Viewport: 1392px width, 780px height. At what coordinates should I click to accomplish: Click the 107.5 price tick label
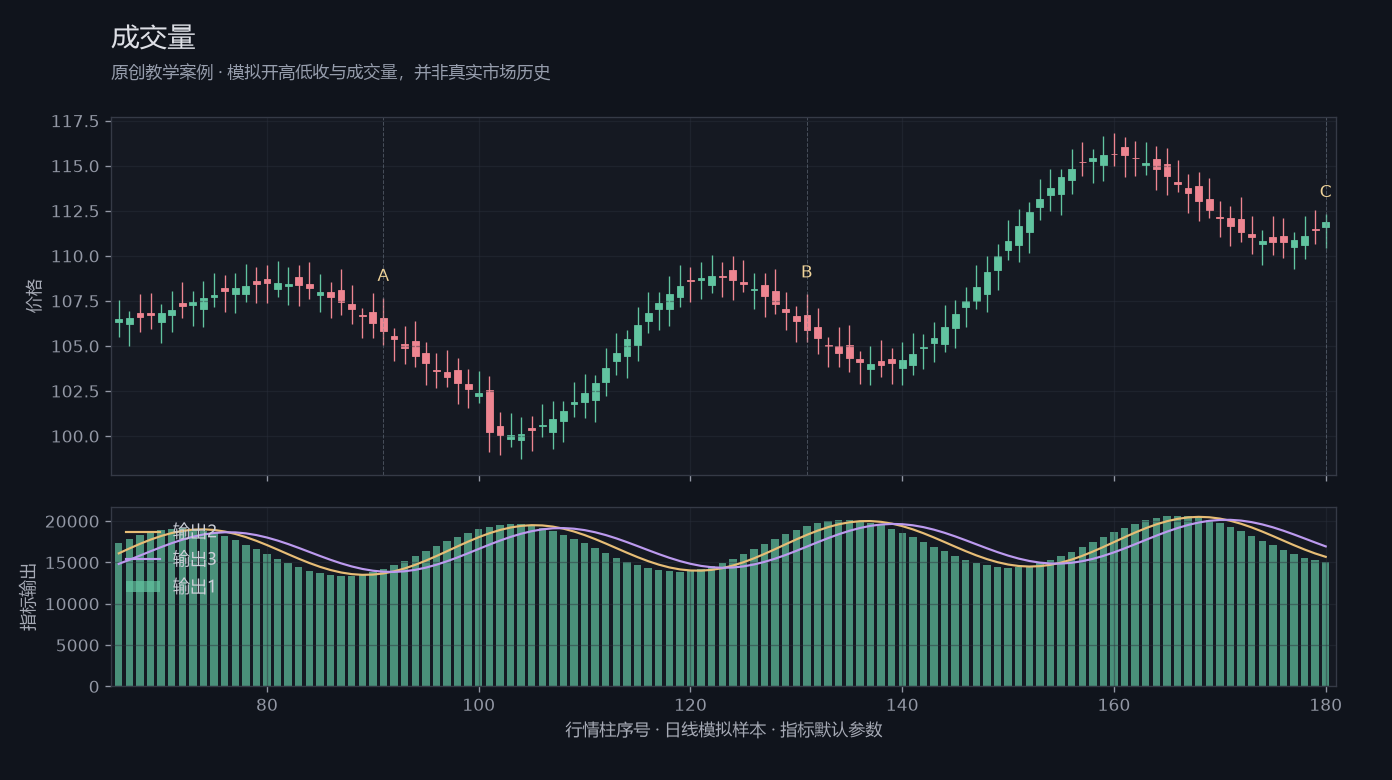[75, 301]
